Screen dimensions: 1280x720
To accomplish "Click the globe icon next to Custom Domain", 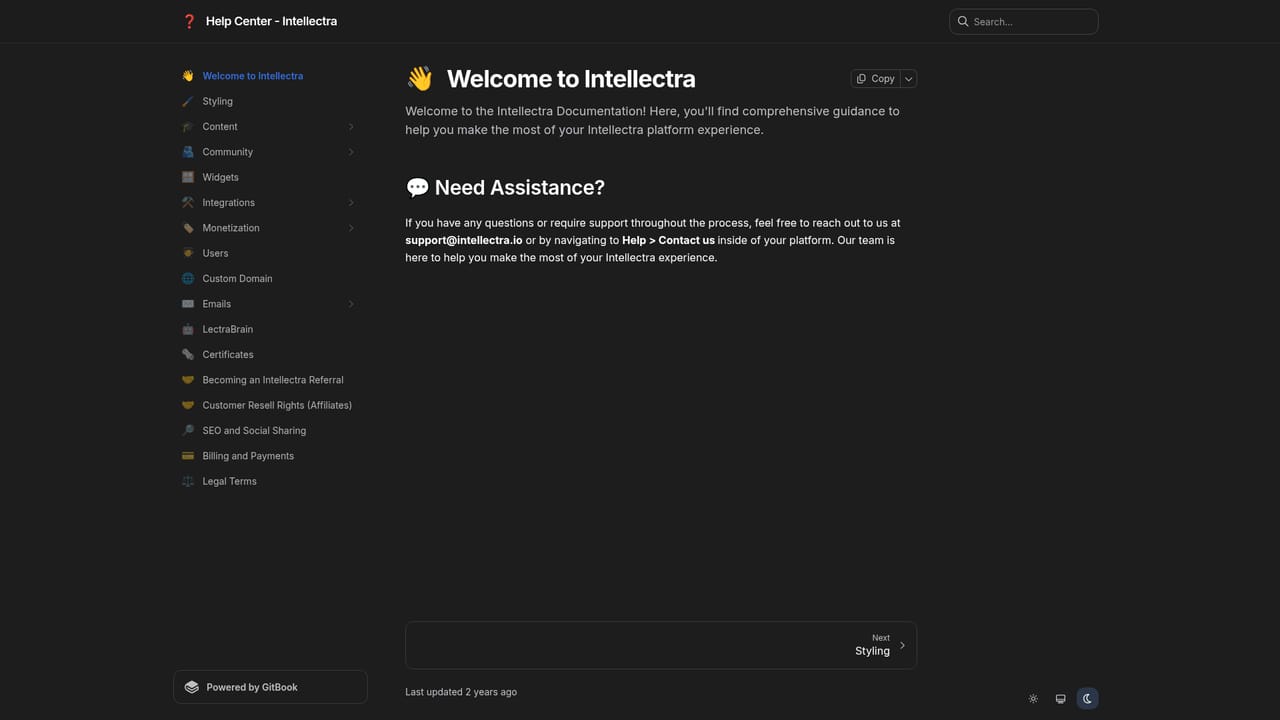I will point(188,279).
